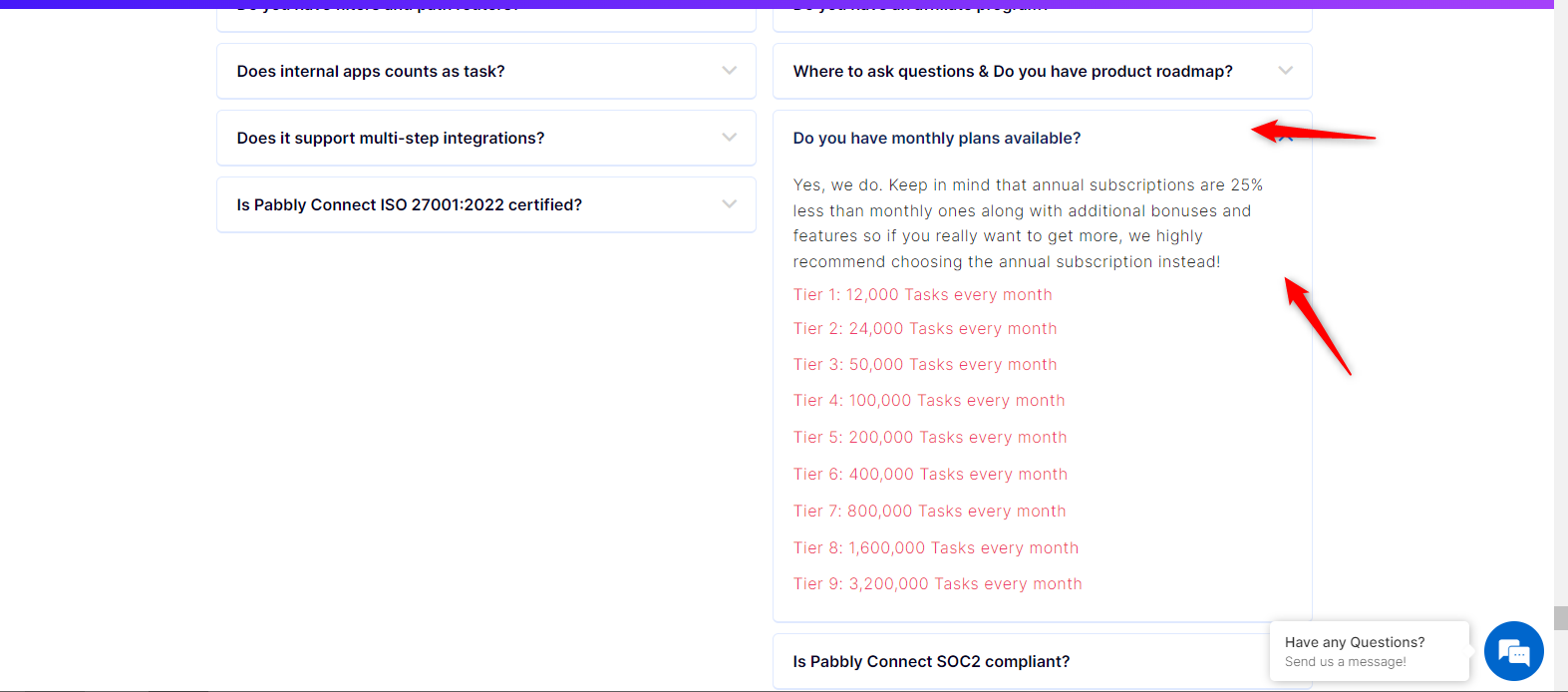
Task: Expand 'Where to ask questions' roadmap chevron
Action: [1286, 71]
